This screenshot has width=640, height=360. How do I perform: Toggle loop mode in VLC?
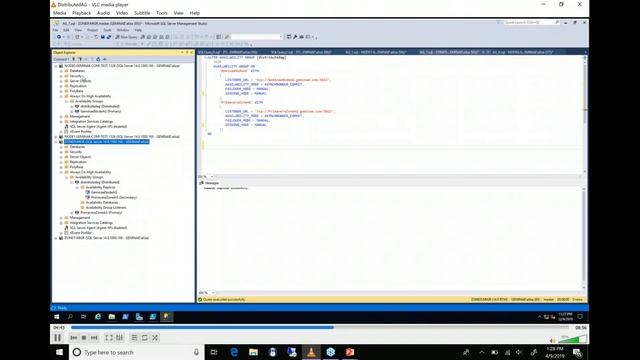(144, 338)
